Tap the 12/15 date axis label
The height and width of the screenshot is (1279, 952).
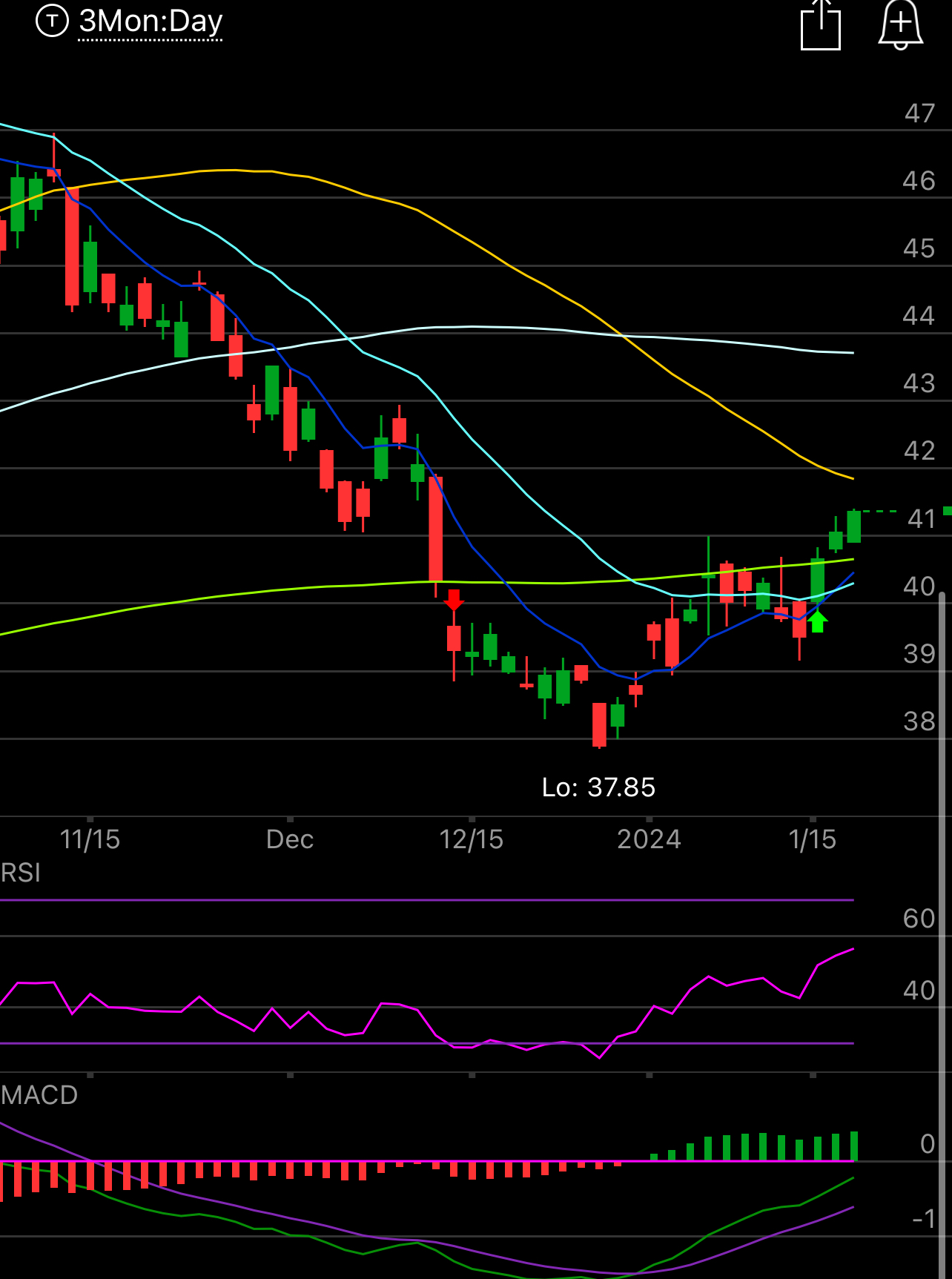pyautogui.click(x=472, y=839)
